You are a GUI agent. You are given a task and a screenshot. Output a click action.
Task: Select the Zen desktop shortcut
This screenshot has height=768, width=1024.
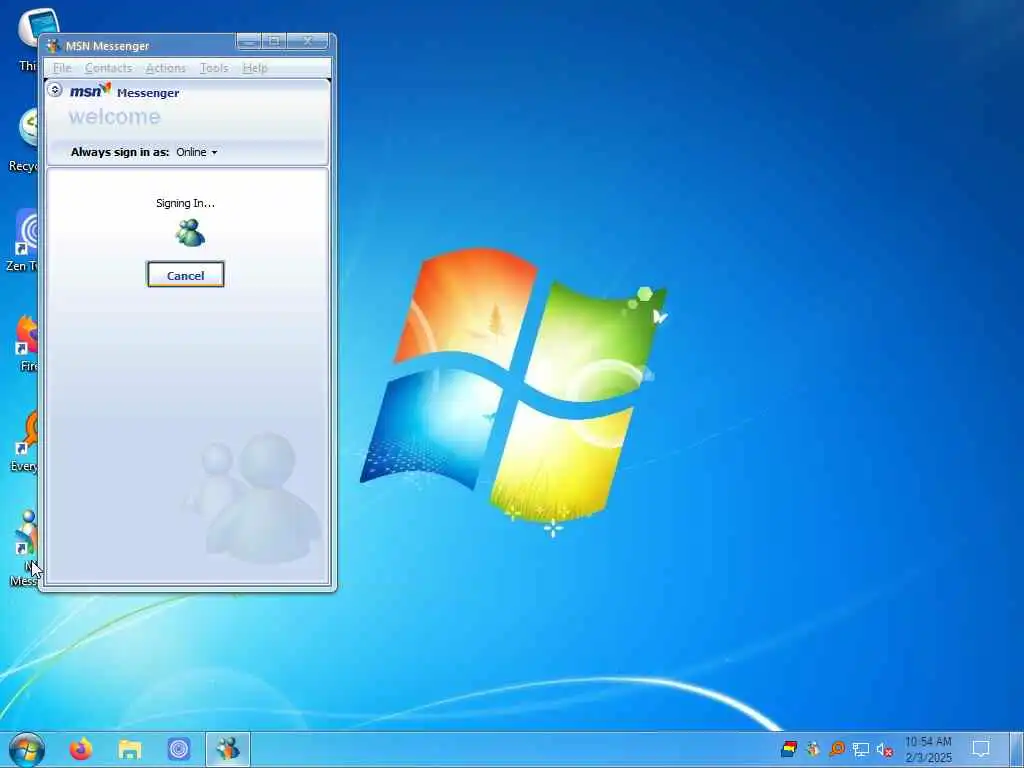tap(22, 240)
